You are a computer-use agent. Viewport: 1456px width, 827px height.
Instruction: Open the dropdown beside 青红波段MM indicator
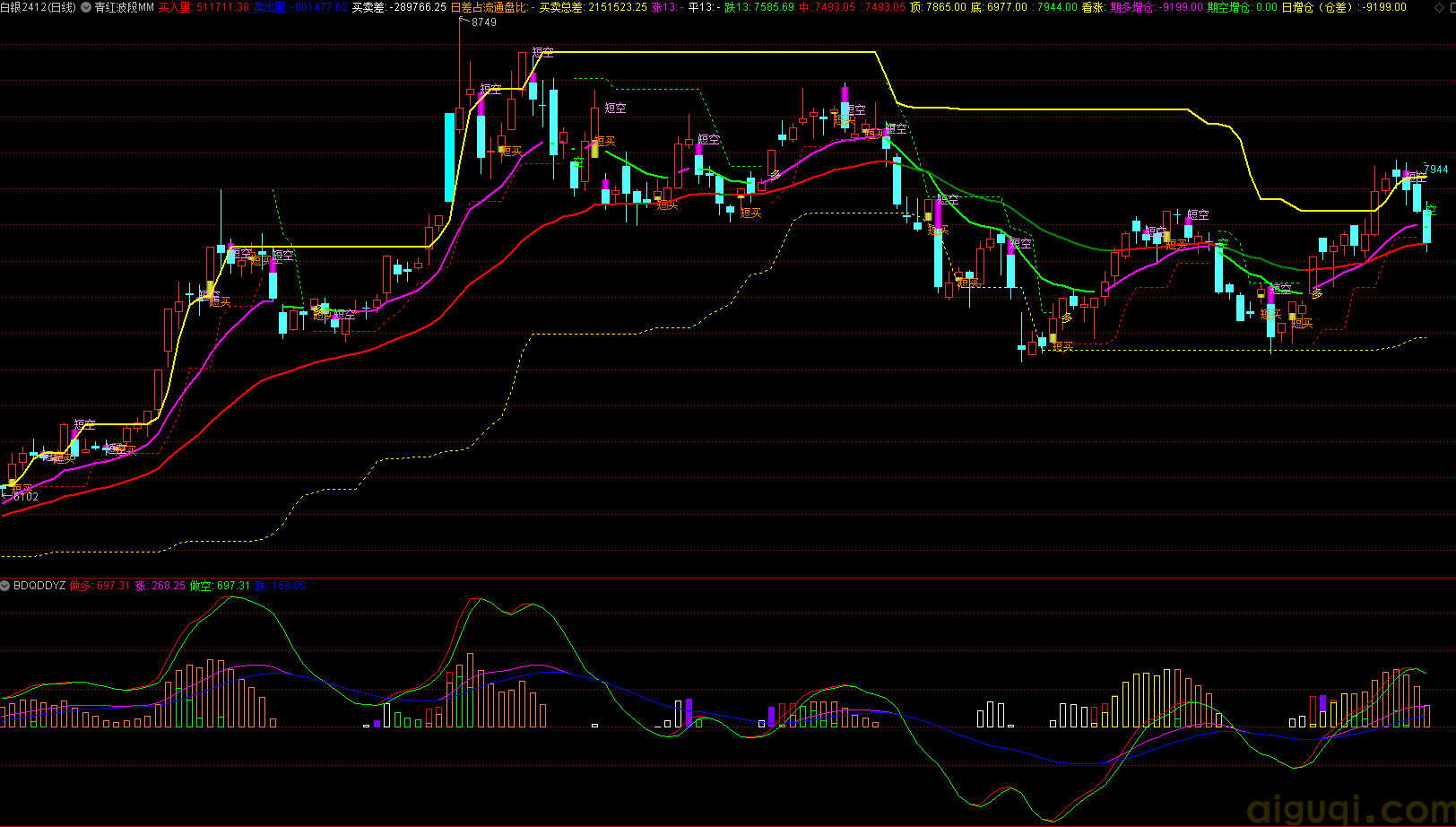(x=85, y=7)
